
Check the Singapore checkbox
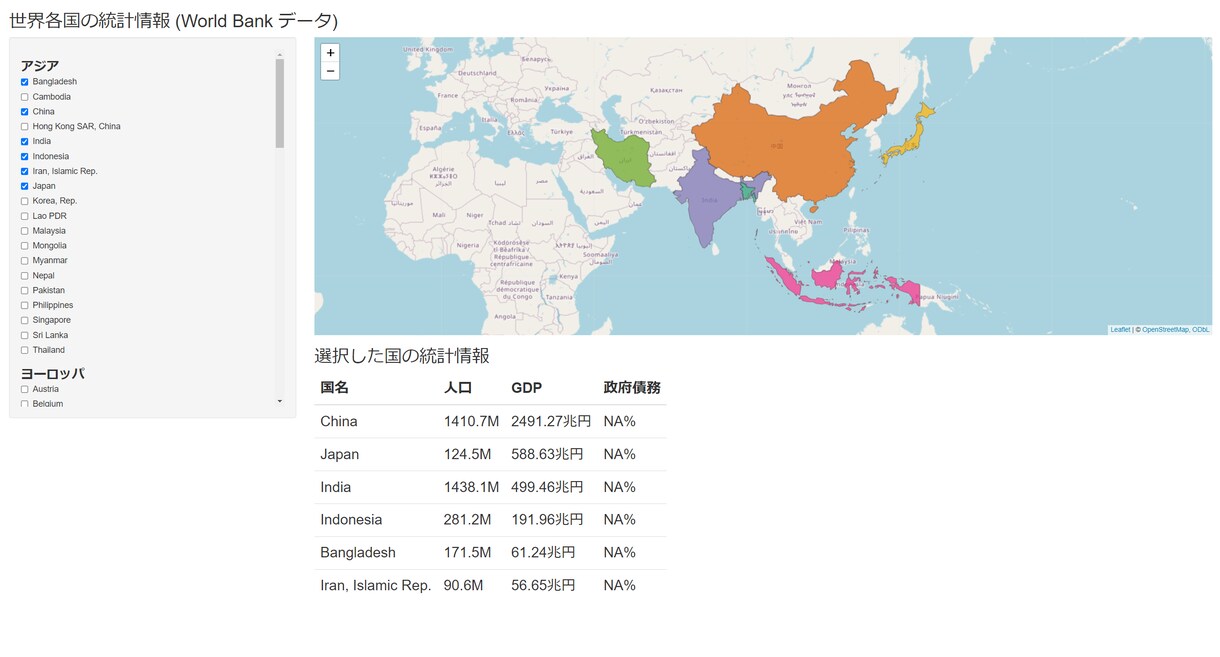25,321
